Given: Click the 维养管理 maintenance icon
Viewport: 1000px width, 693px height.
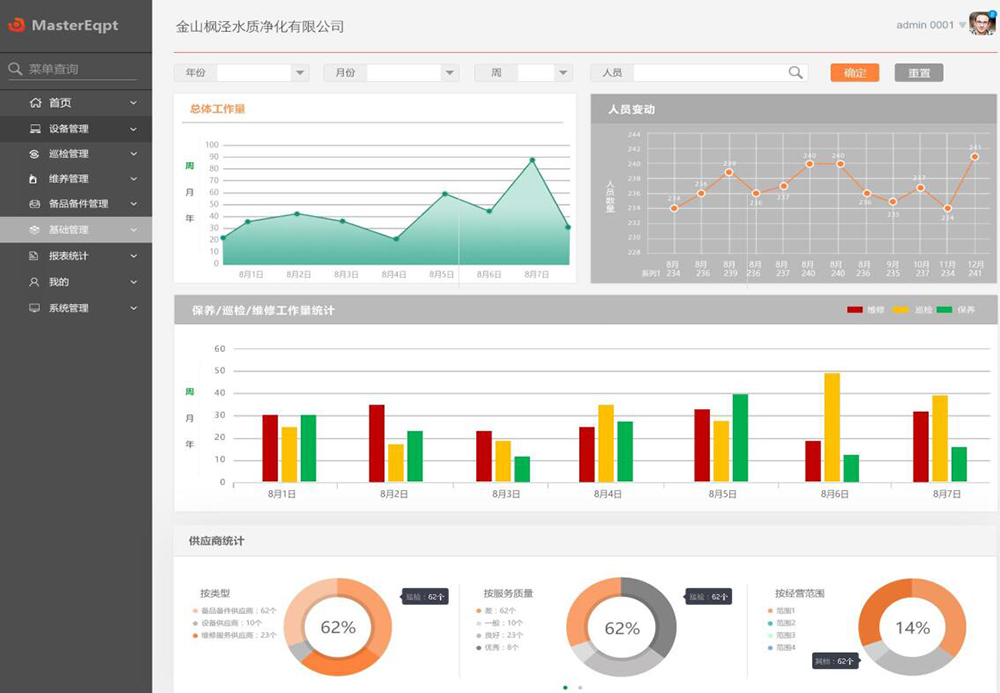Looking at the screenshot, I should pos(34,180).
